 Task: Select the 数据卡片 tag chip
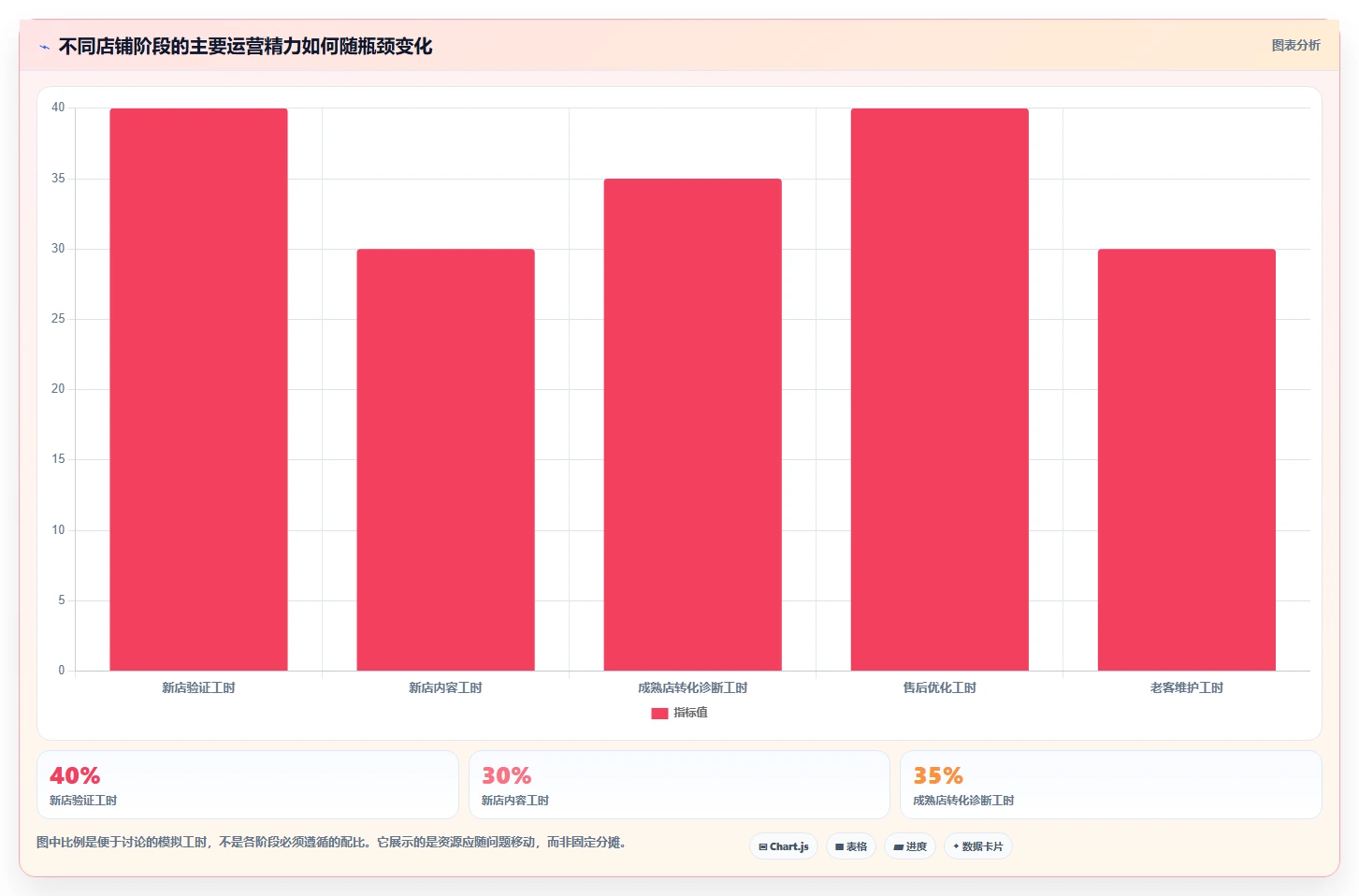tap(978, 846)
